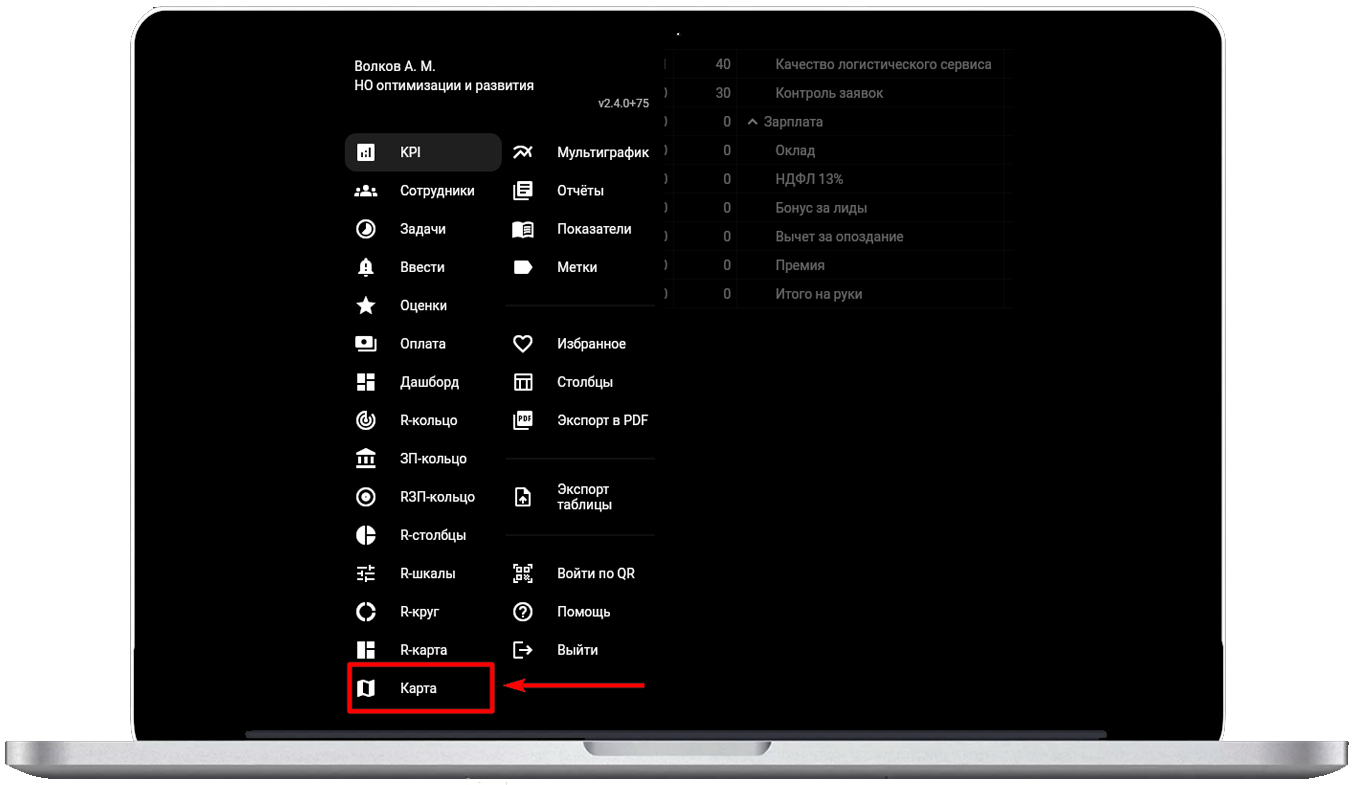Go to the Задачи section
Viewport: 1352px width, 785px height.
(423, 229)
